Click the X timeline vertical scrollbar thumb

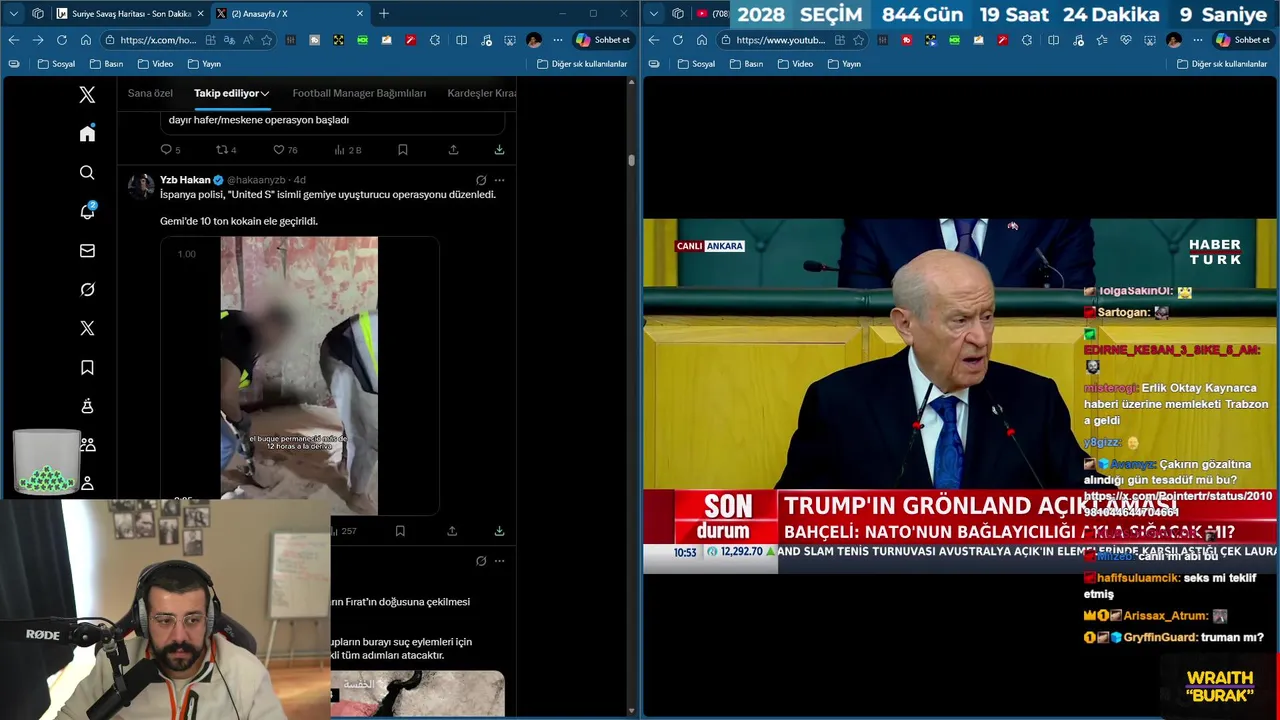click(631, 160)
